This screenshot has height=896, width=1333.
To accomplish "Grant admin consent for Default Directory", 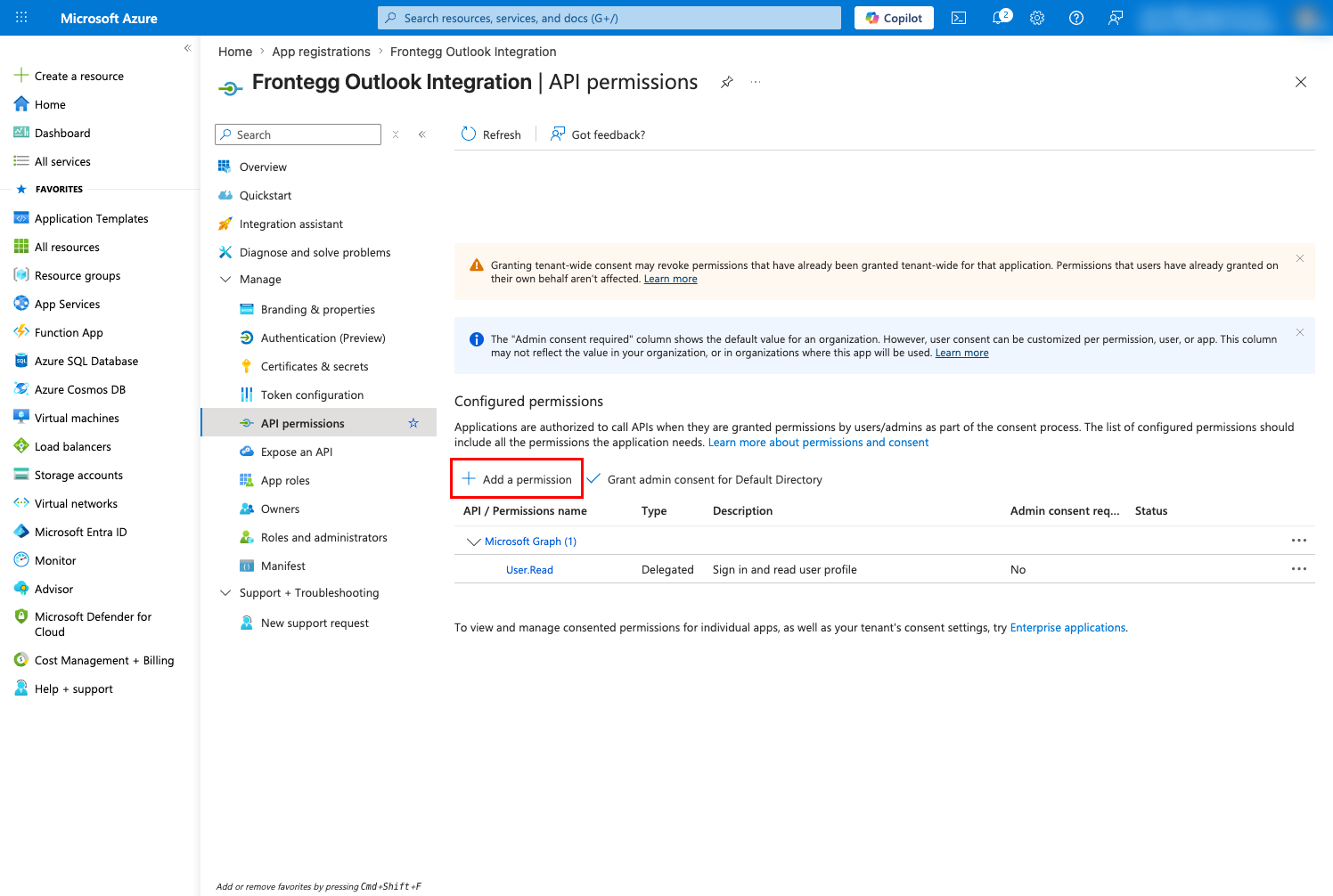I will 704,479.
